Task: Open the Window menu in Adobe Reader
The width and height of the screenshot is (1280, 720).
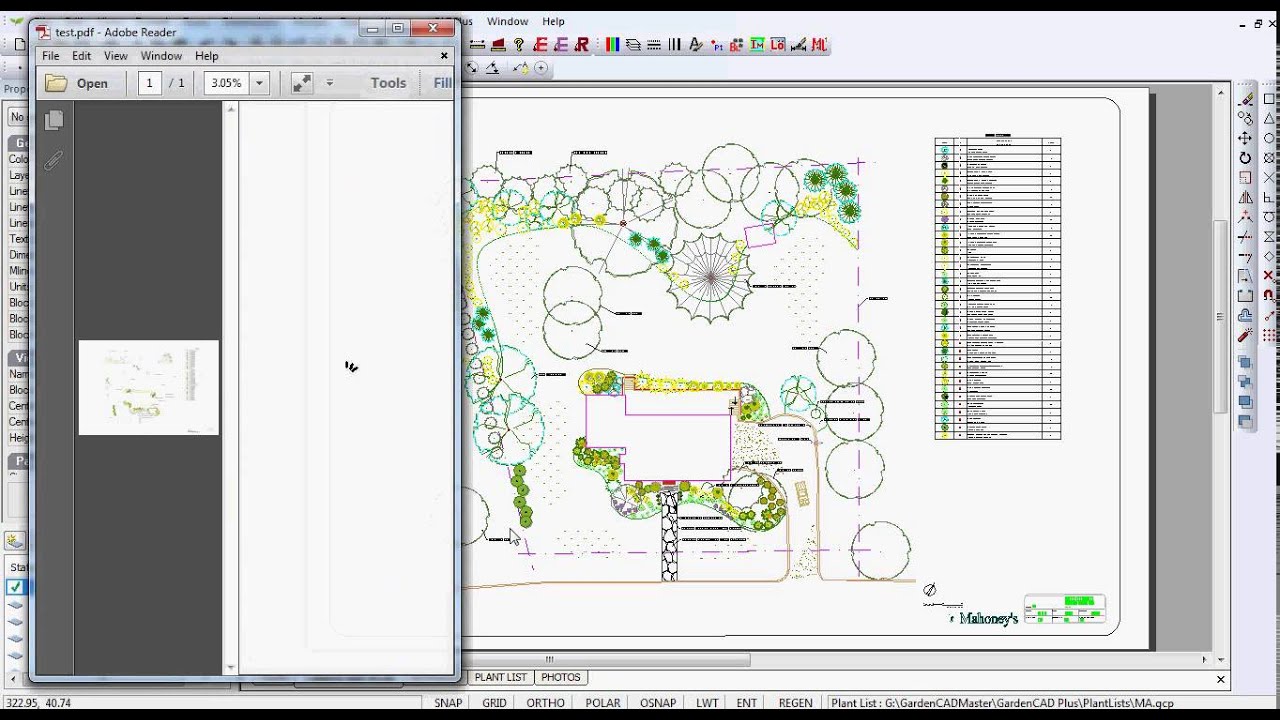Action: pyautogui.click(x=161, y=56)
